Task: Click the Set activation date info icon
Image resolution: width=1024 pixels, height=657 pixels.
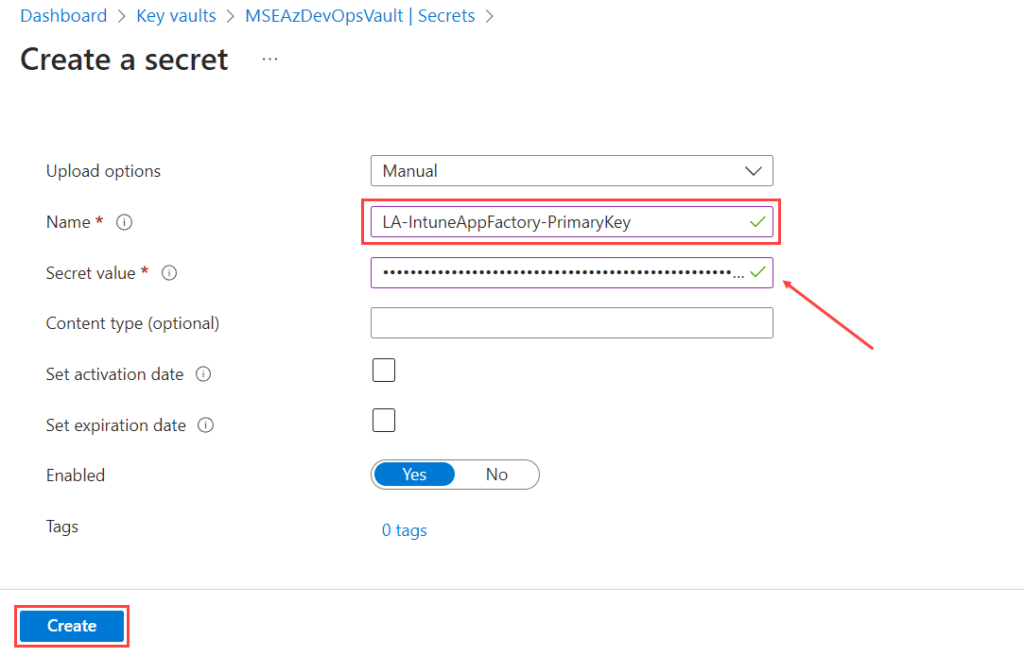Action: tap(203, 374)
